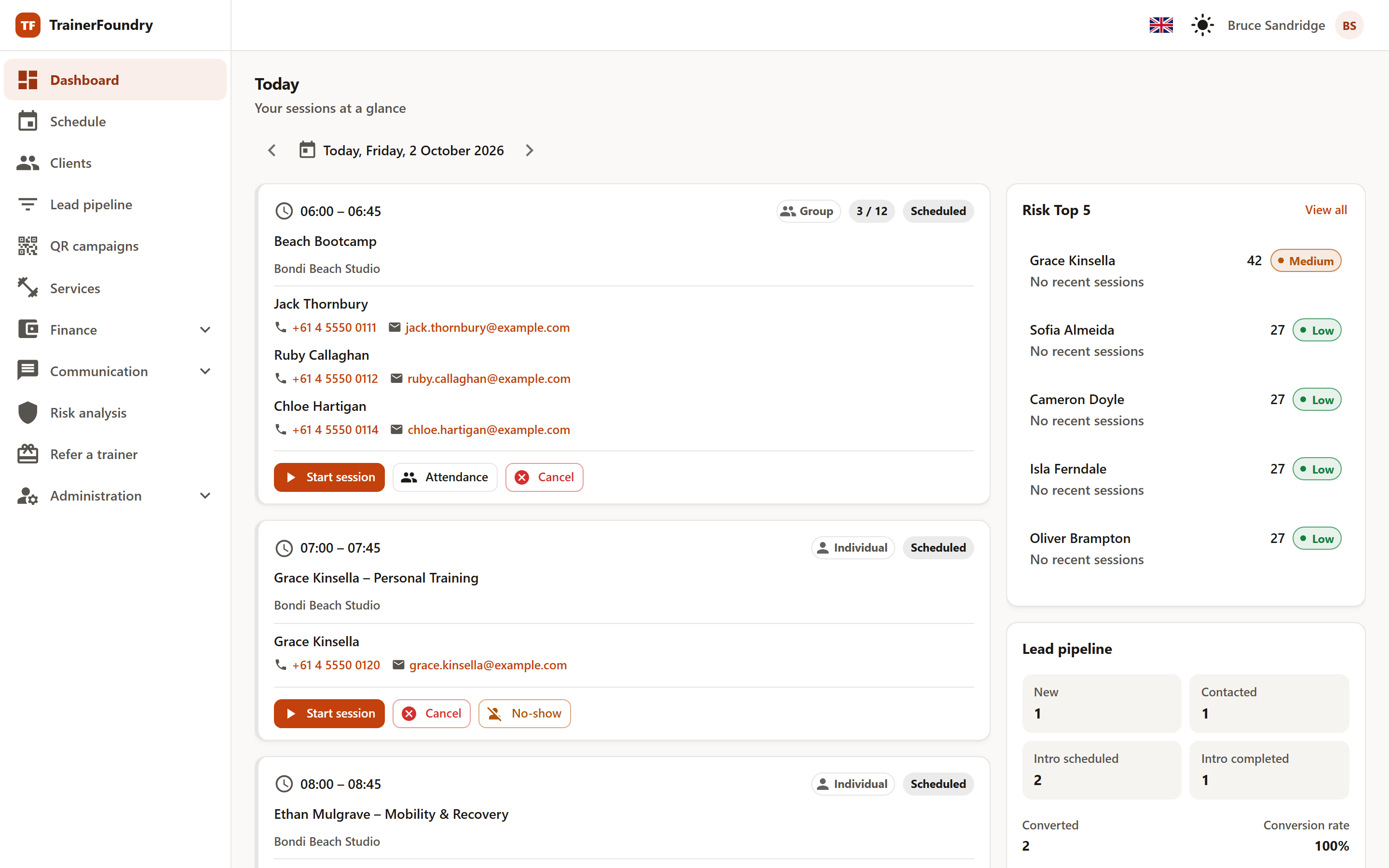This screenshot has width=1389, height=868.
Task: Email ruby.callaghan@example.com
Action: coord(489,379)
